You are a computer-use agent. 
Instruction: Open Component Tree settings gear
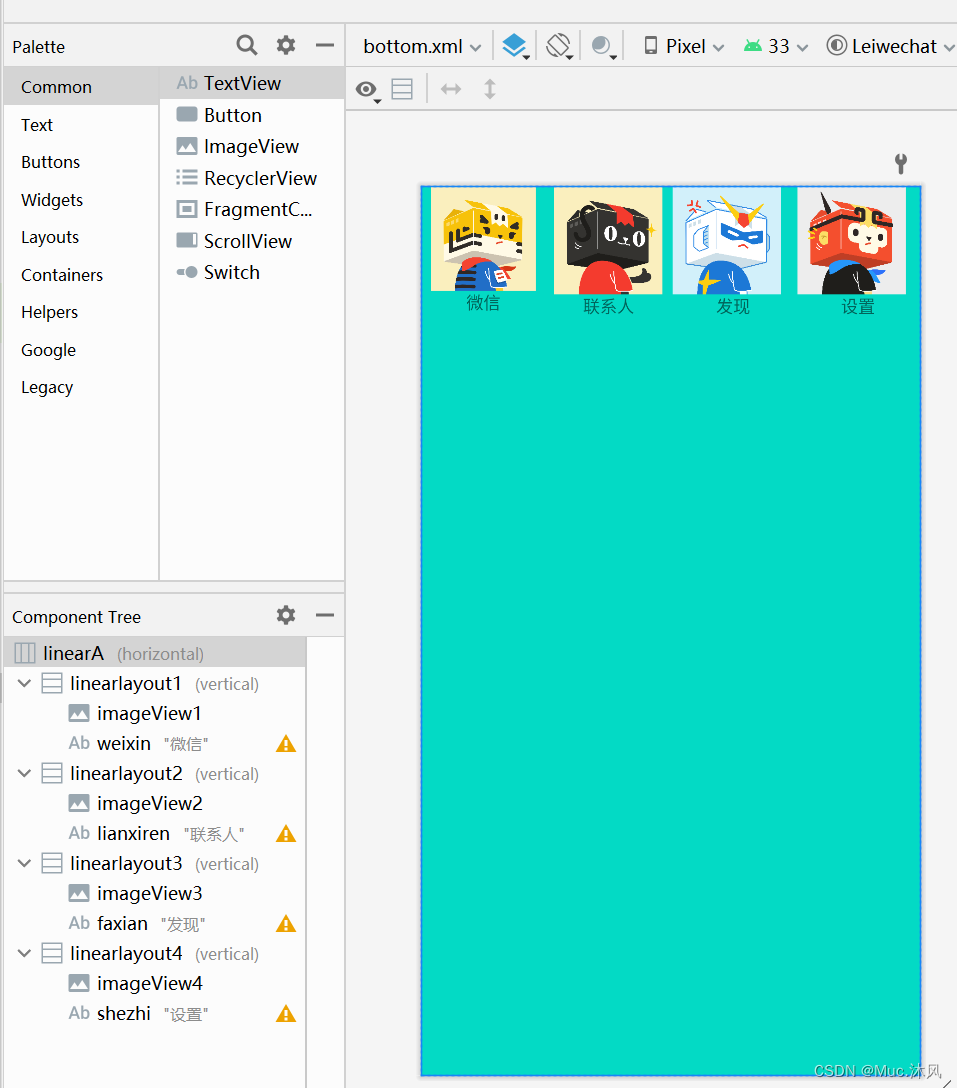point(286,615)
